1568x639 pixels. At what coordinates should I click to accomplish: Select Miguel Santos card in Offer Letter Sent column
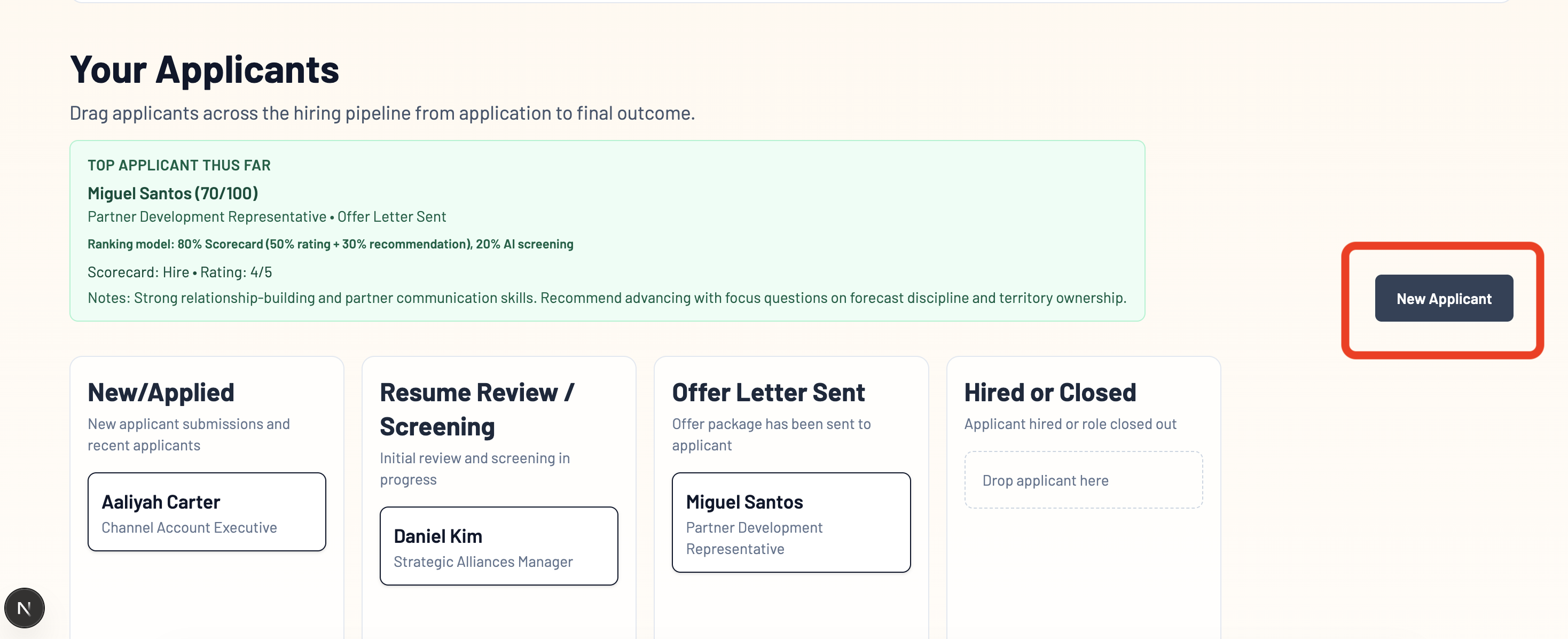pos(791,522)
